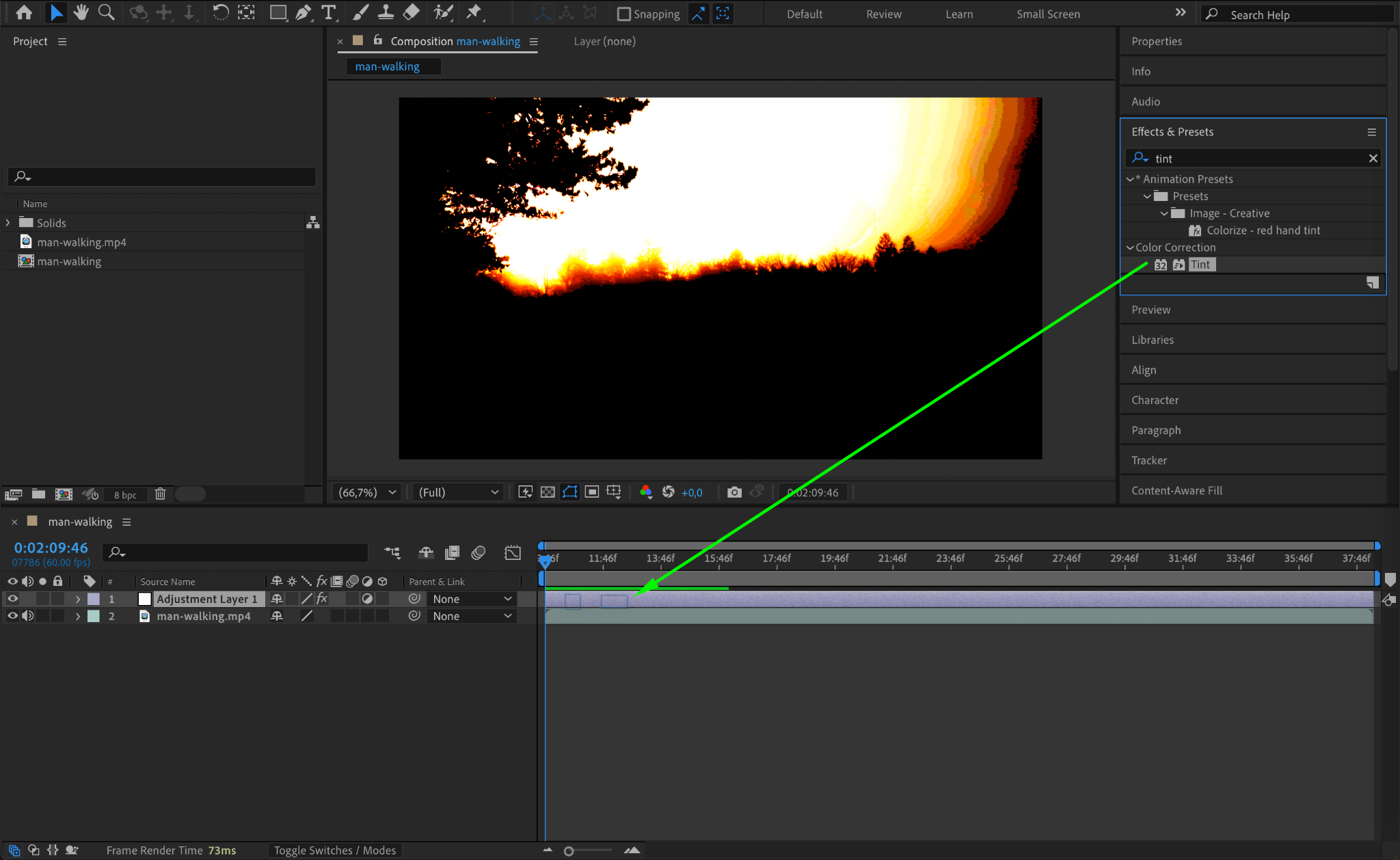The width and height of the screenshot is (1400, 860).
Task: Open the magnification (66,7%) dropdown
Action: (368, 492)
